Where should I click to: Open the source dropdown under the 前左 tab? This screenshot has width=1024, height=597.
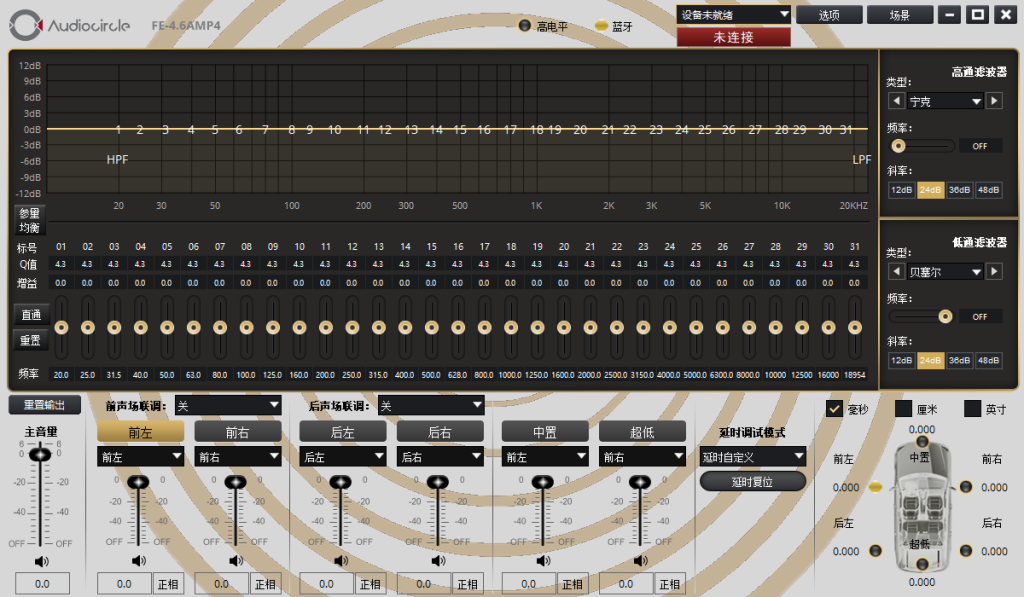(140, 457)
